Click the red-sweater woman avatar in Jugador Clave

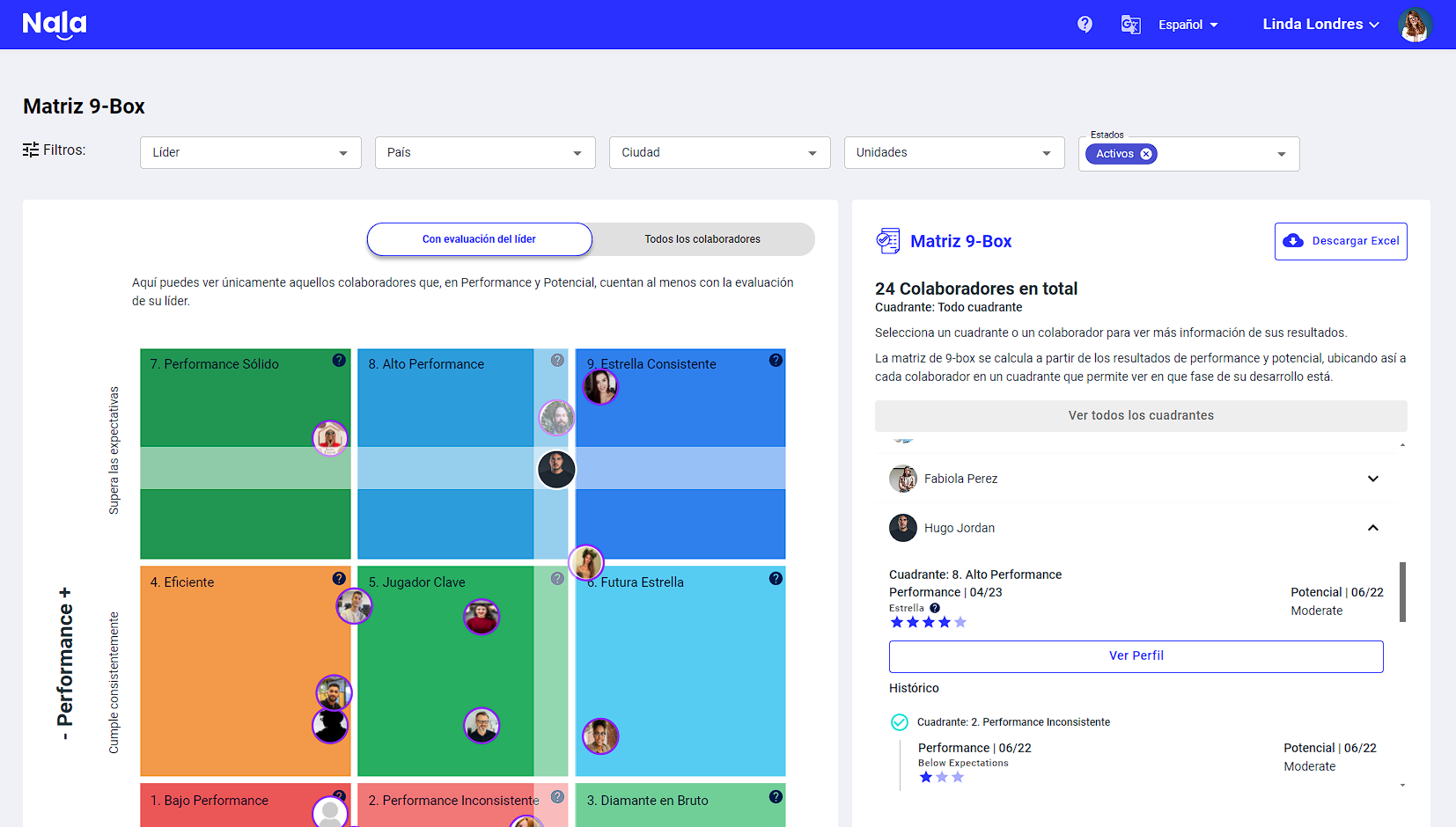pyautogui.click(x=482, y=617)
